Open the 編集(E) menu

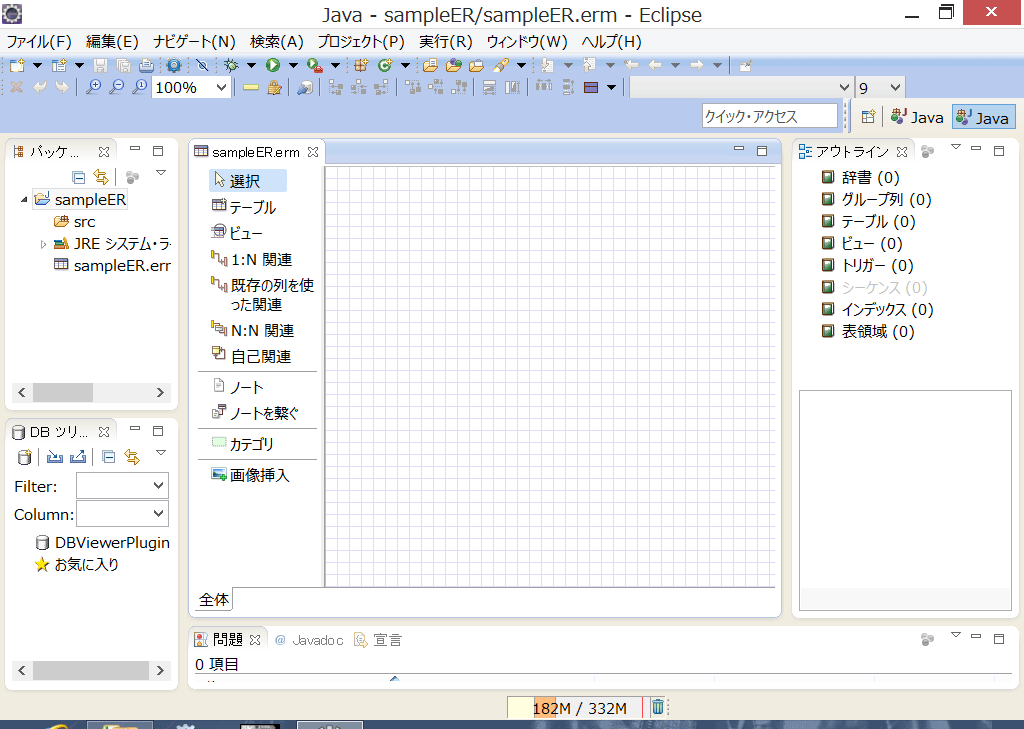point(112,42)
